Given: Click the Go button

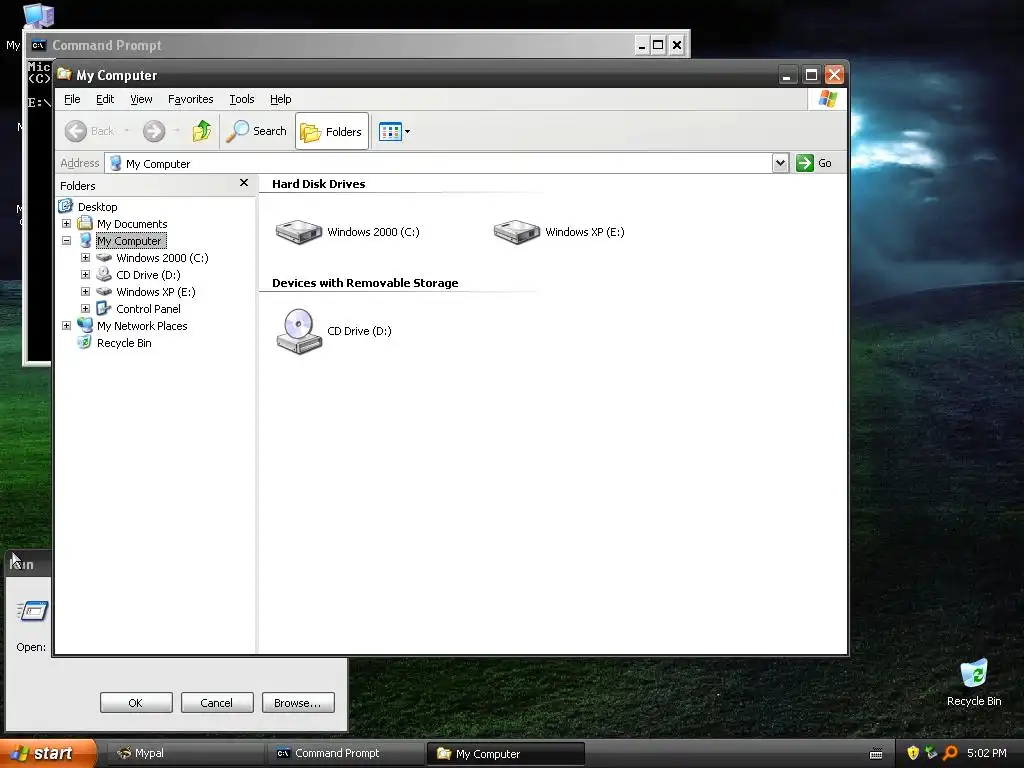Looking at the screenshot, I should (814, 163).
